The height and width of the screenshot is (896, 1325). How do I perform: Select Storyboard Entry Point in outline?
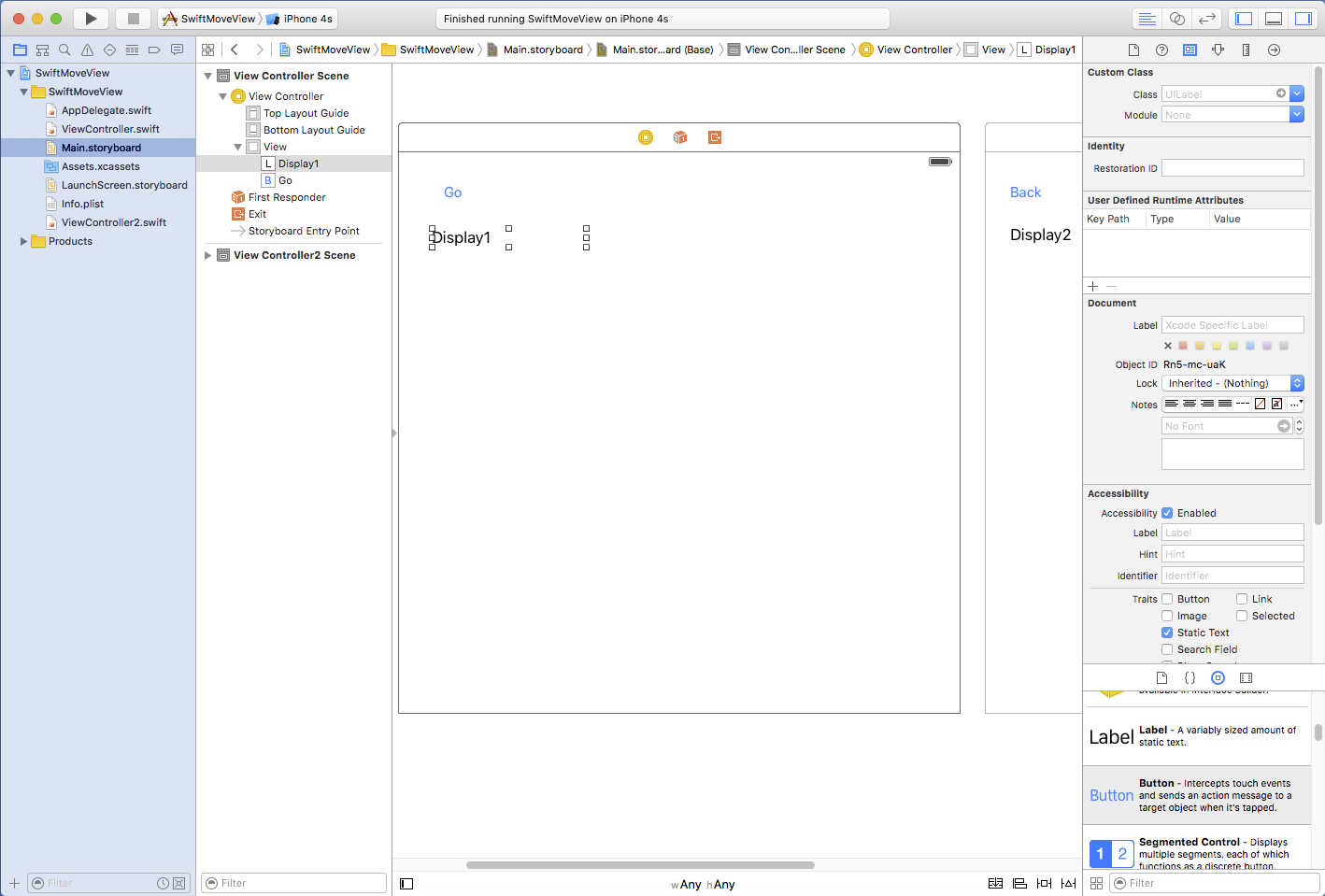tap(304, 231)
